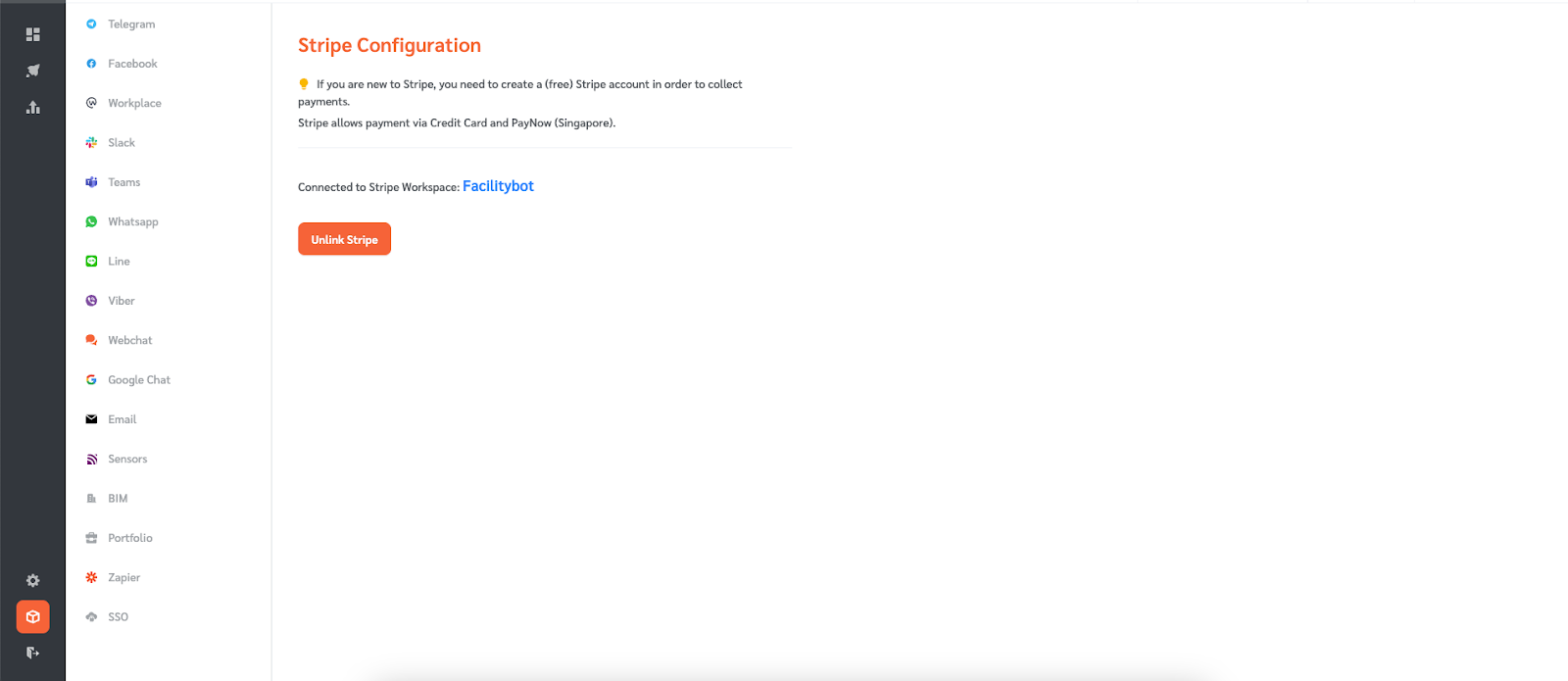The height and width of the screenshot is (681, 1568).
Task: Click the Stripe Configuration heading
Action: [389, 45]
